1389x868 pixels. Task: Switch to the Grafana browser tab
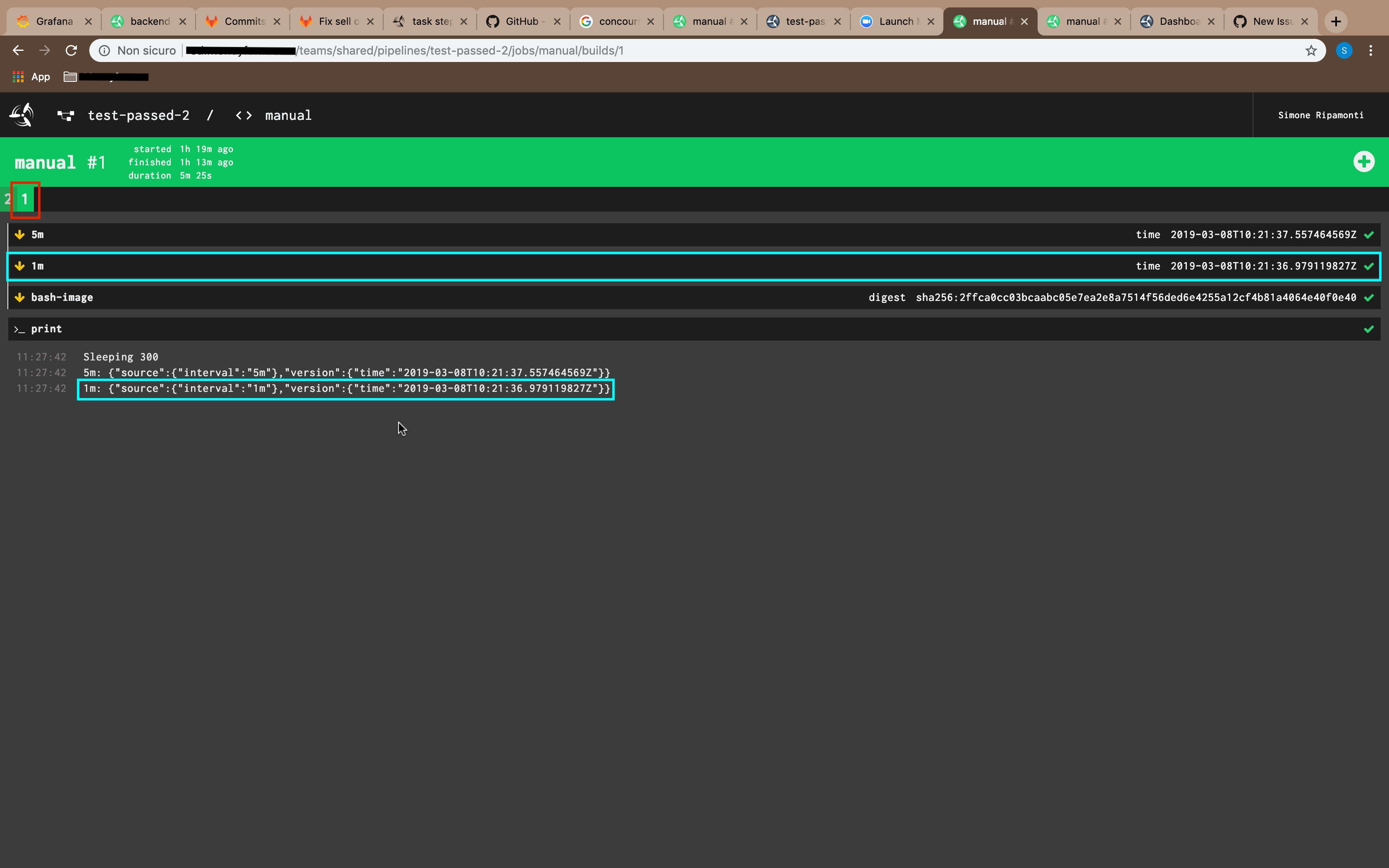point(54,22)
